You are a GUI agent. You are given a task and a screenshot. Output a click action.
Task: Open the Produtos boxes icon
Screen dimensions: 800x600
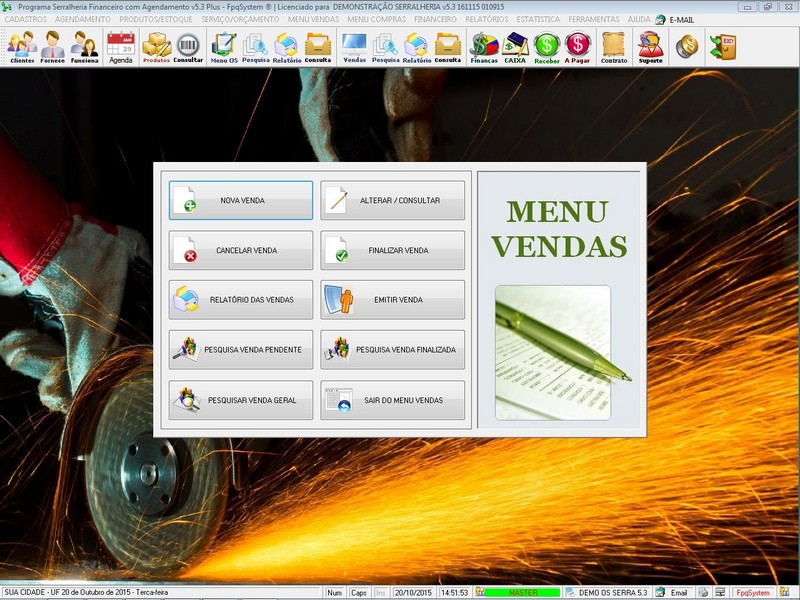coord(156,47)
